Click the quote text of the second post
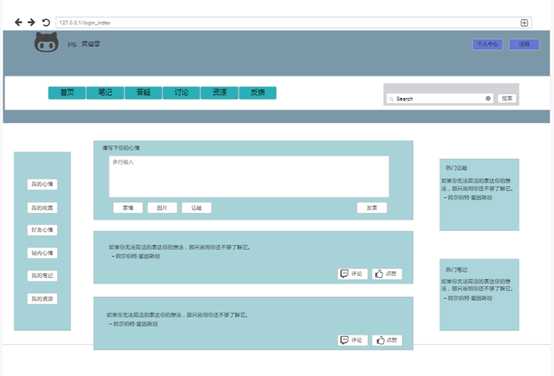Image resolution: width=554 pixels, height=376 pixels. pos(177,319)
